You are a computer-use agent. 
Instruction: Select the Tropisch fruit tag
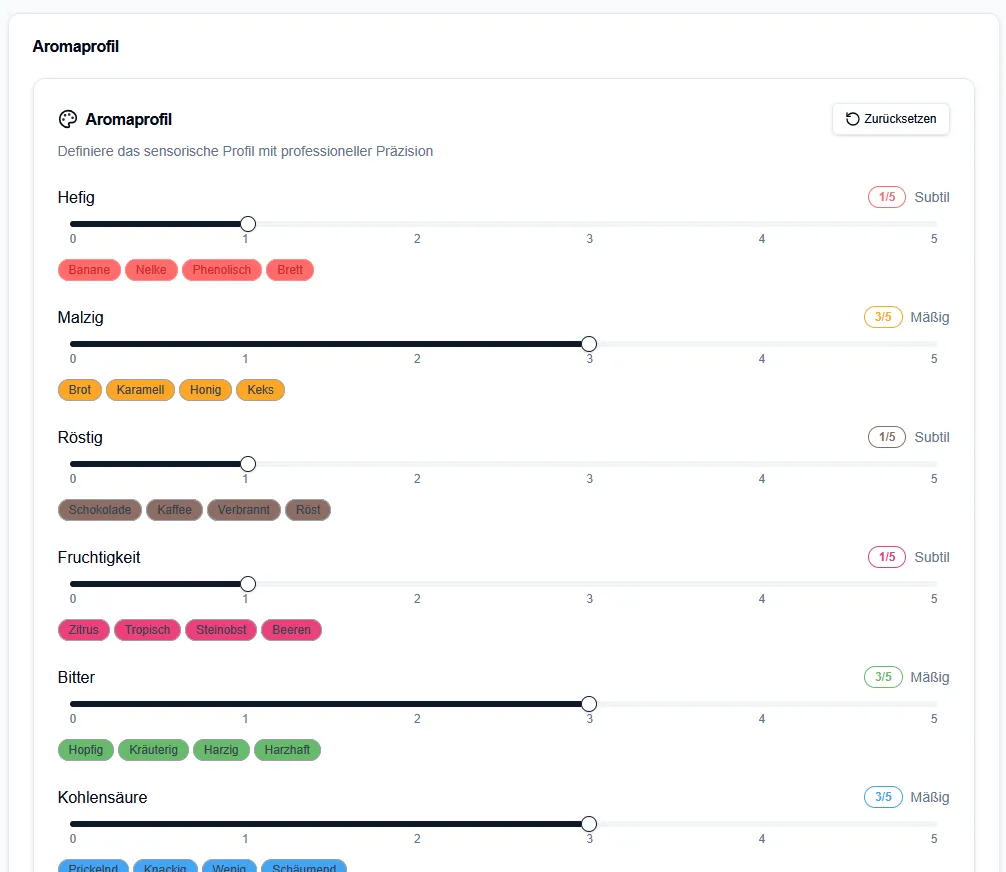[x=148, y=630]
